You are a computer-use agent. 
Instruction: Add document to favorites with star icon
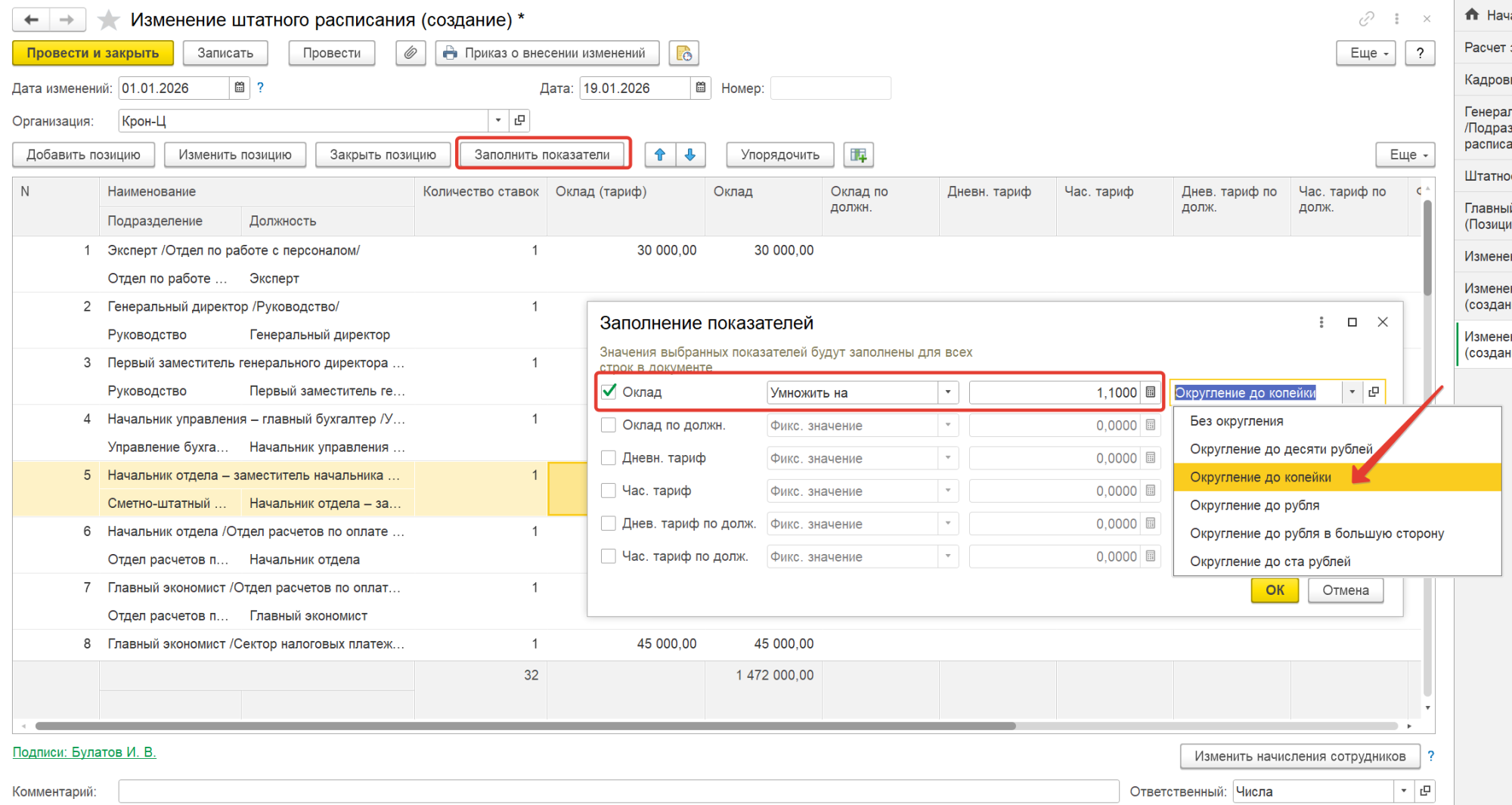tap(109, 20)
